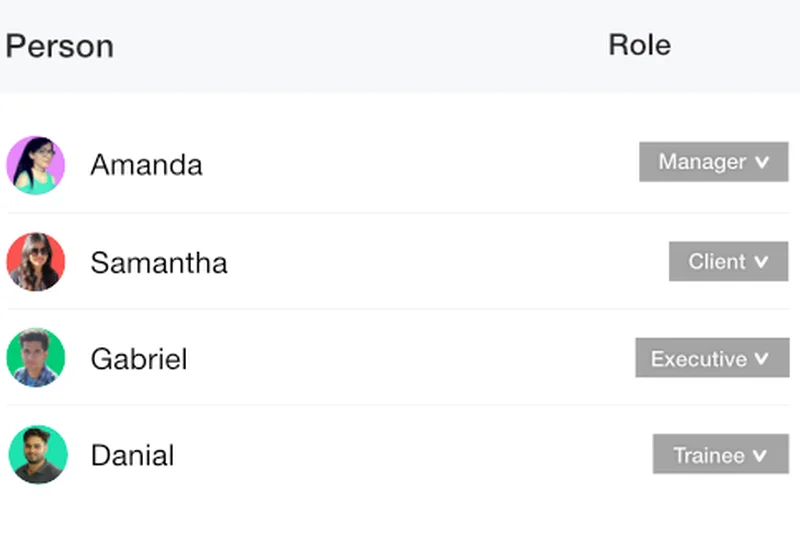Screen dimensions: 800x533
Task: Click the name Danial
Action: coord(132,456)
